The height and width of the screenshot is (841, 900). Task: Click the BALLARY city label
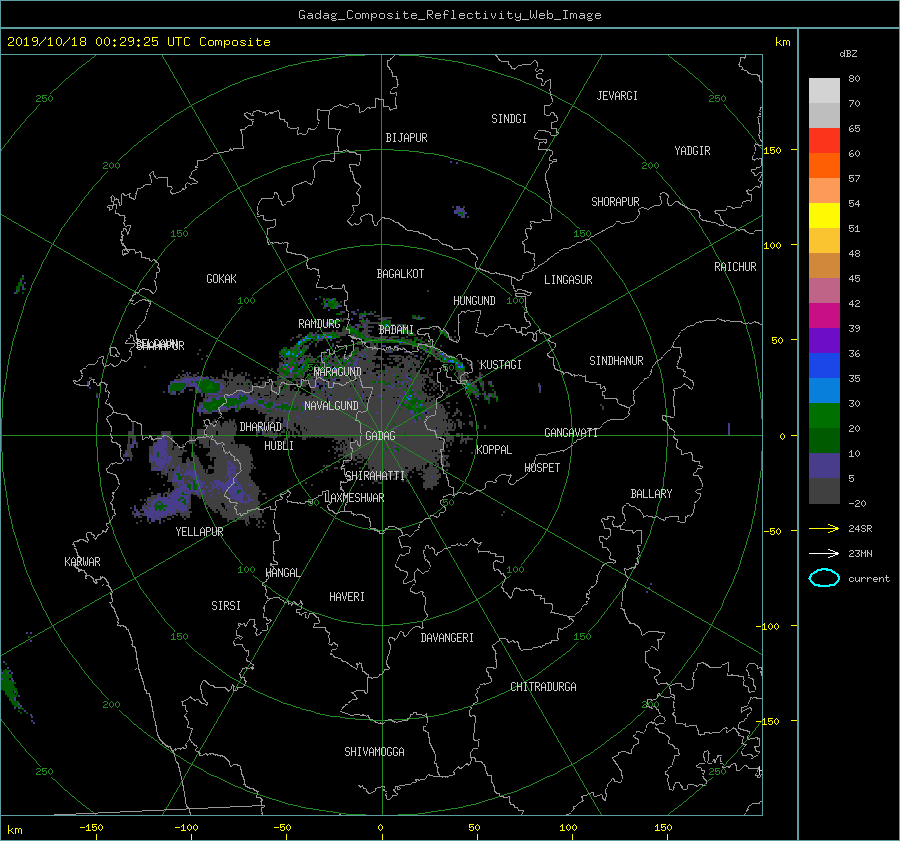(x=651, y=494)
